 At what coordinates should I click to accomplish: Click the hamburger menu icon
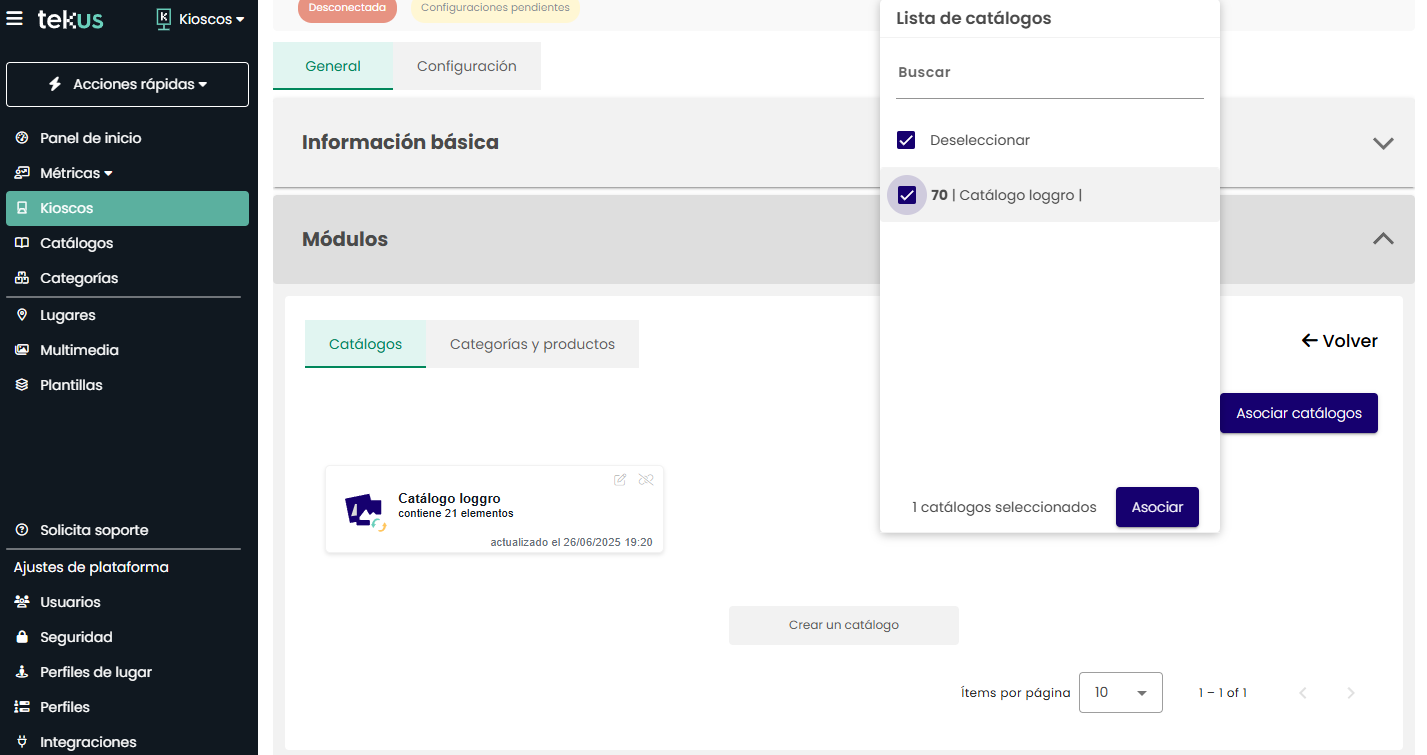[x=15, y=19]
